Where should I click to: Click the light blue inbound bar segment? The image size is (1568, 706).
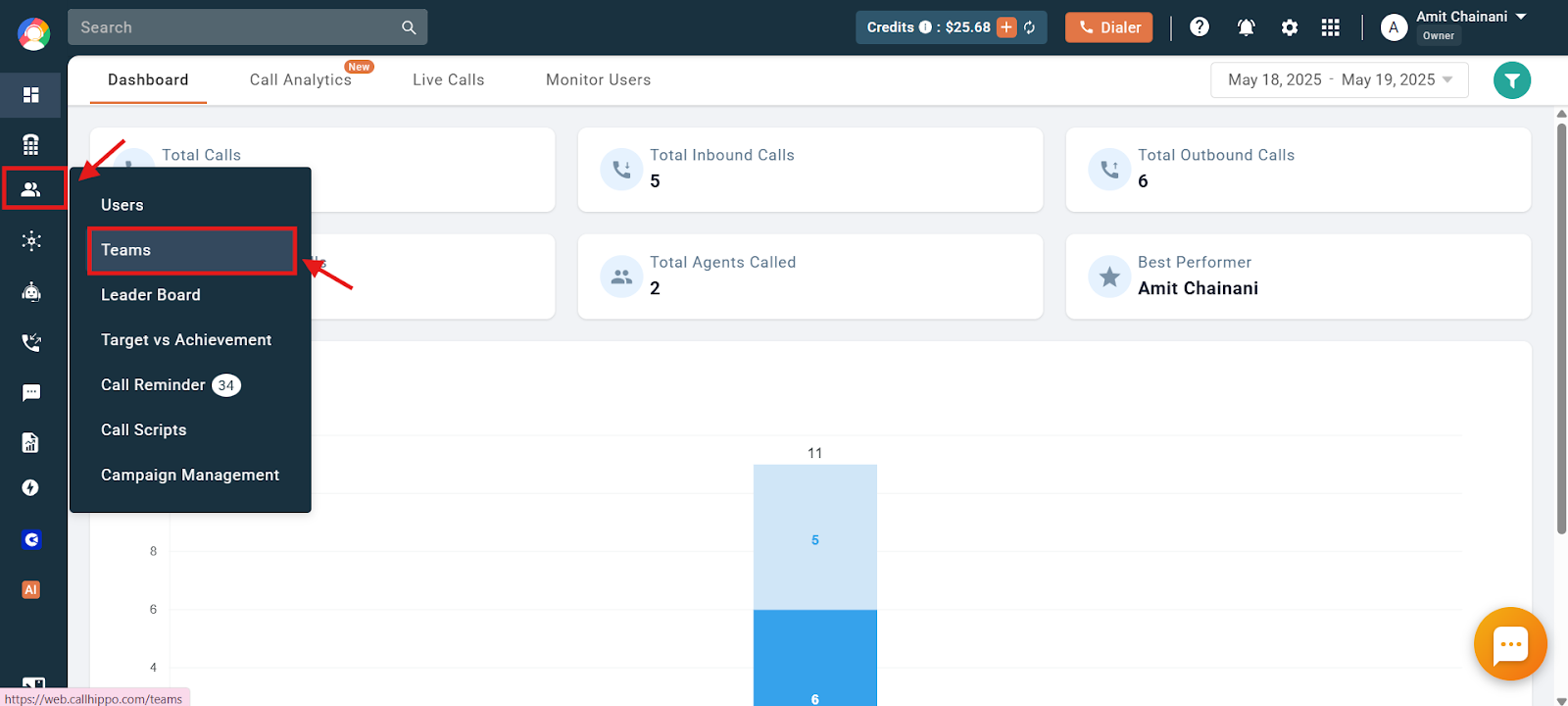pyautogui.click(x=814, y=537)
